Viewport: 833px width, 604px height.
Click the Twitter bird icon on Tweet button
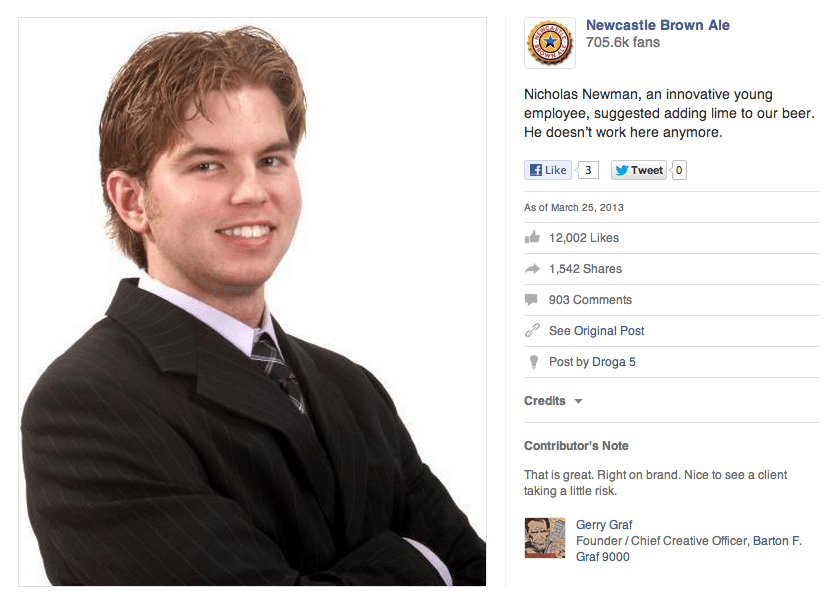[622, 171]
